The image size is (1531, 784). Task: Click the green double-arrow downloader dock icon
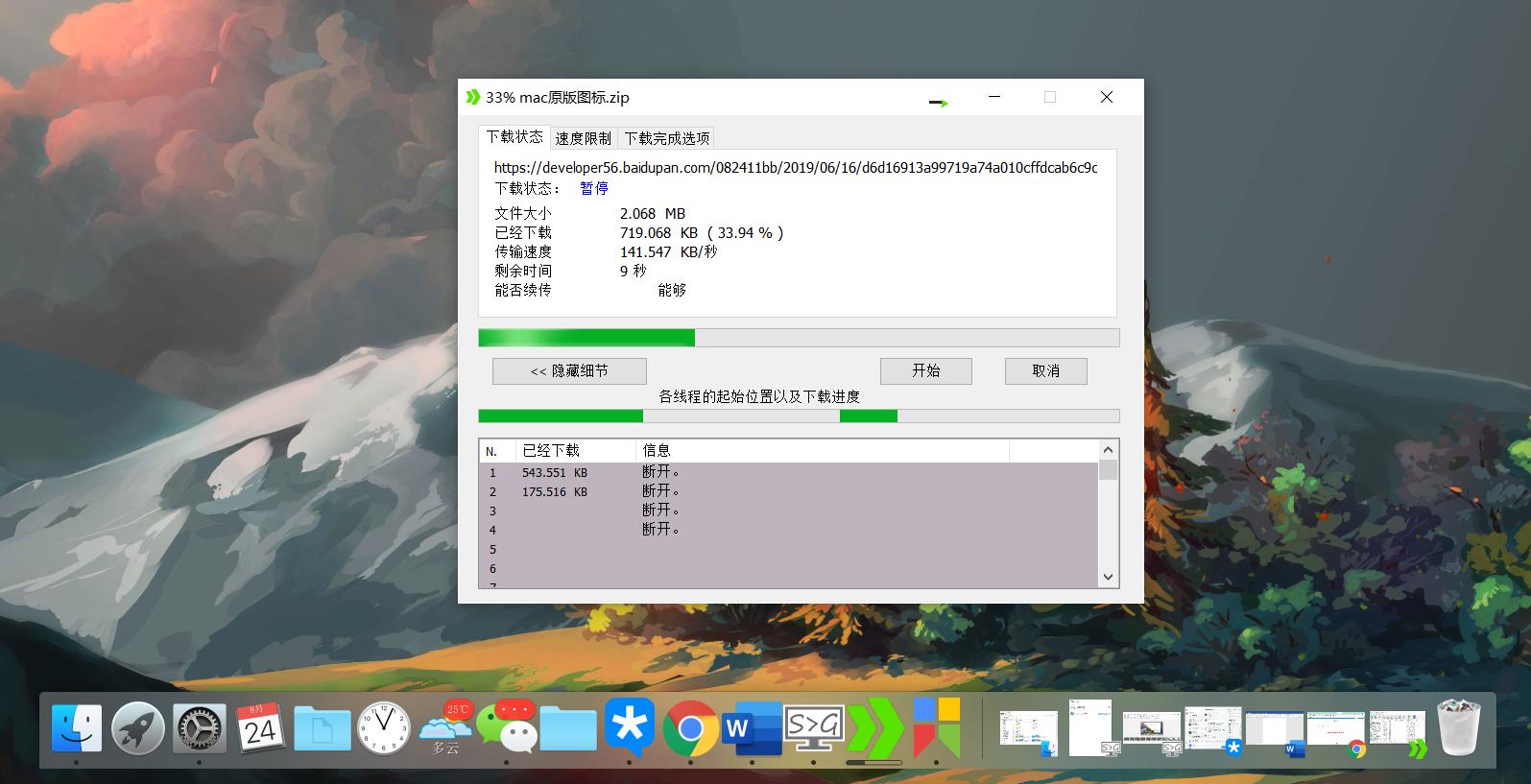pyautogui.click(x=875, y=728)
